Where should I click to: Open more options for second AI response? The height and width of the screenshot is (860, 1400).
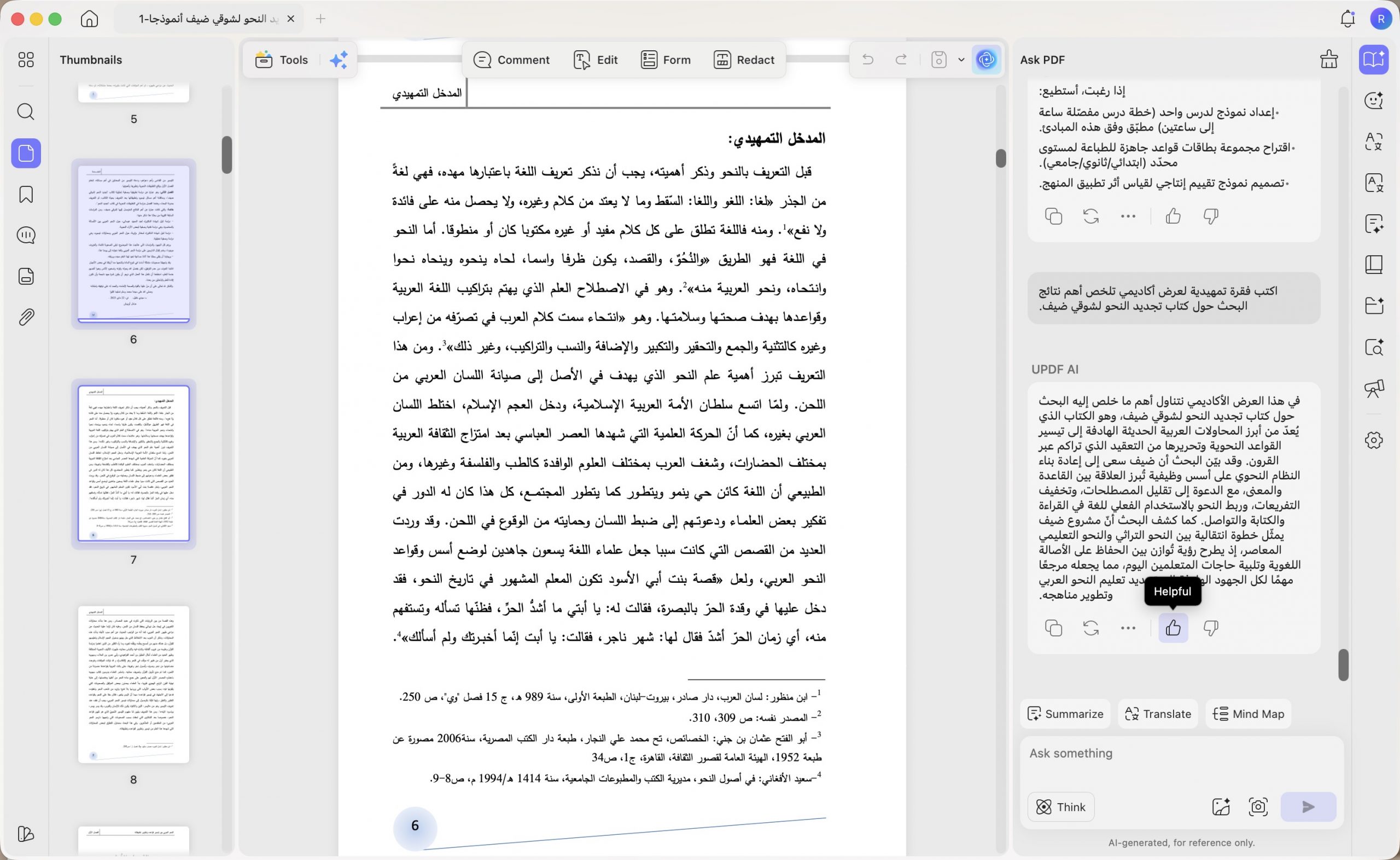click(x=1128, y=628)
